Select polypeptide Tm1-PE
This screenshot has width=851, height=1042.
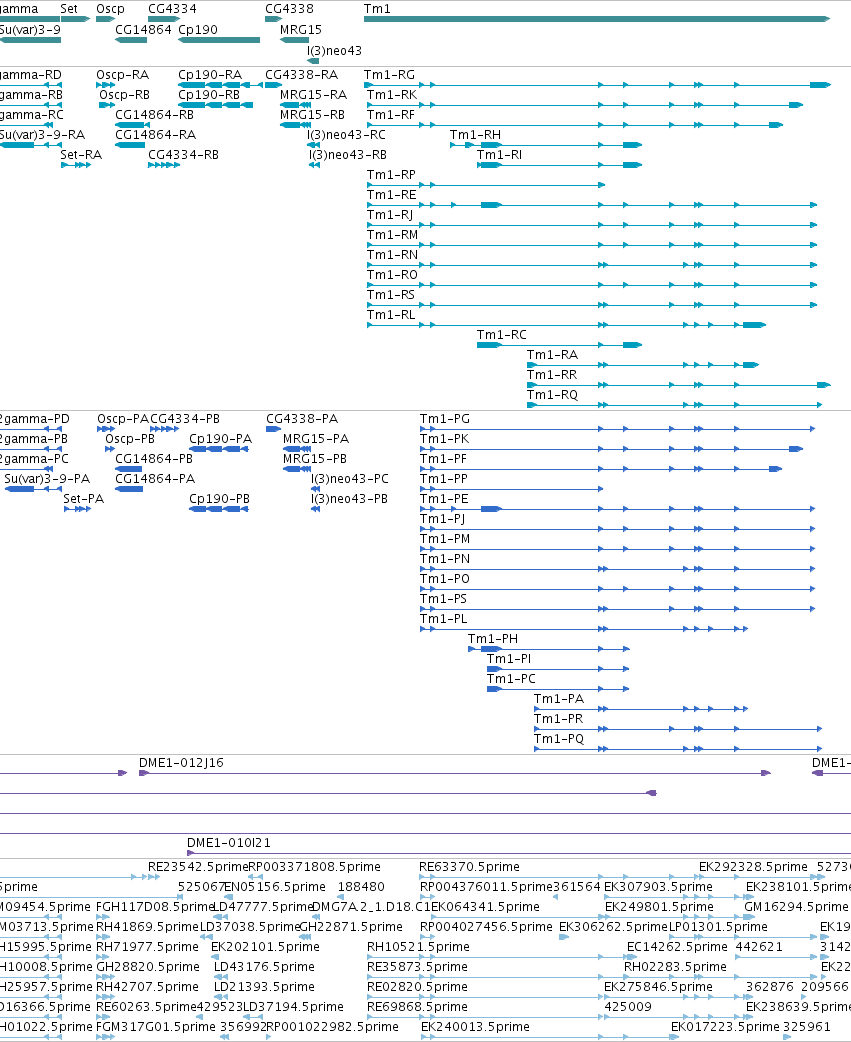pos(617,509)
